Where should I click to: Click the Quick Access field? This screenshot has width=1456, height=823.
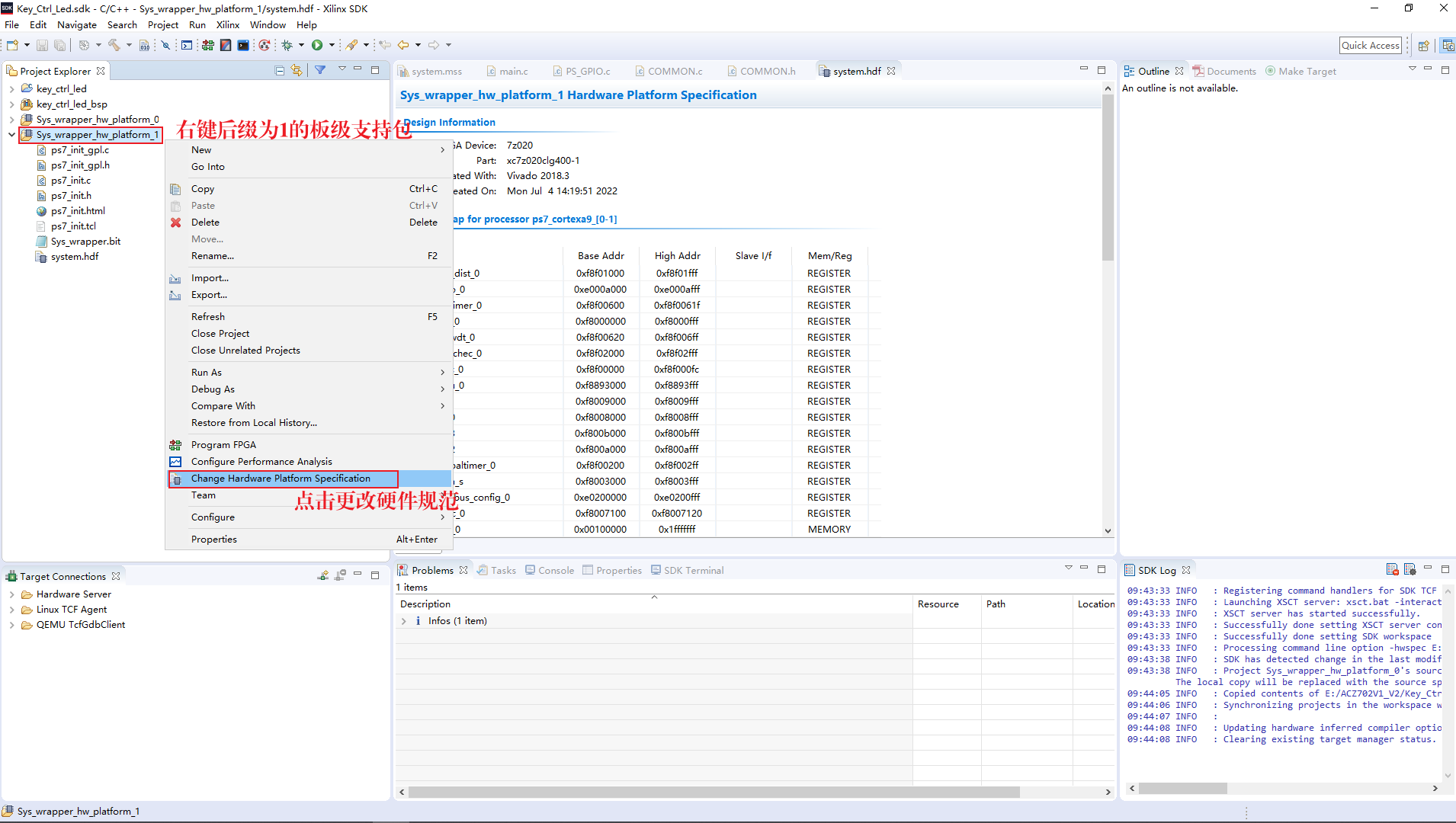1371,46
